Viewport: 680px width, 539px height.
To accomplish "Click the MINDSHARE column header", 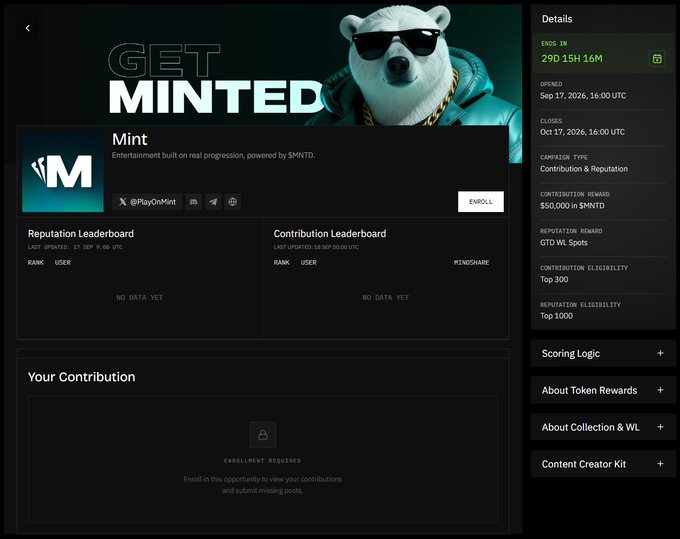I will coord(471,262).
